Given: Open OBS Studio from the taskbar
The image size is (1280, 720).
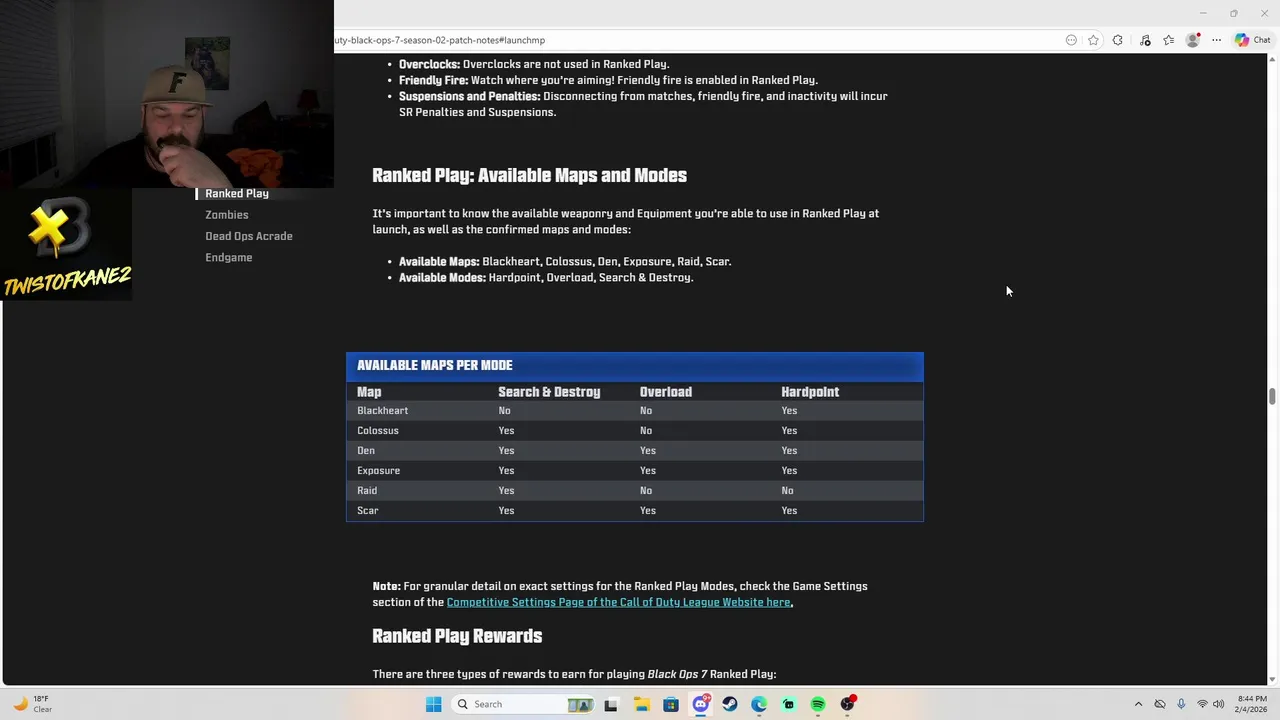Looking at the screenshot, I should (x=848, y=704).
